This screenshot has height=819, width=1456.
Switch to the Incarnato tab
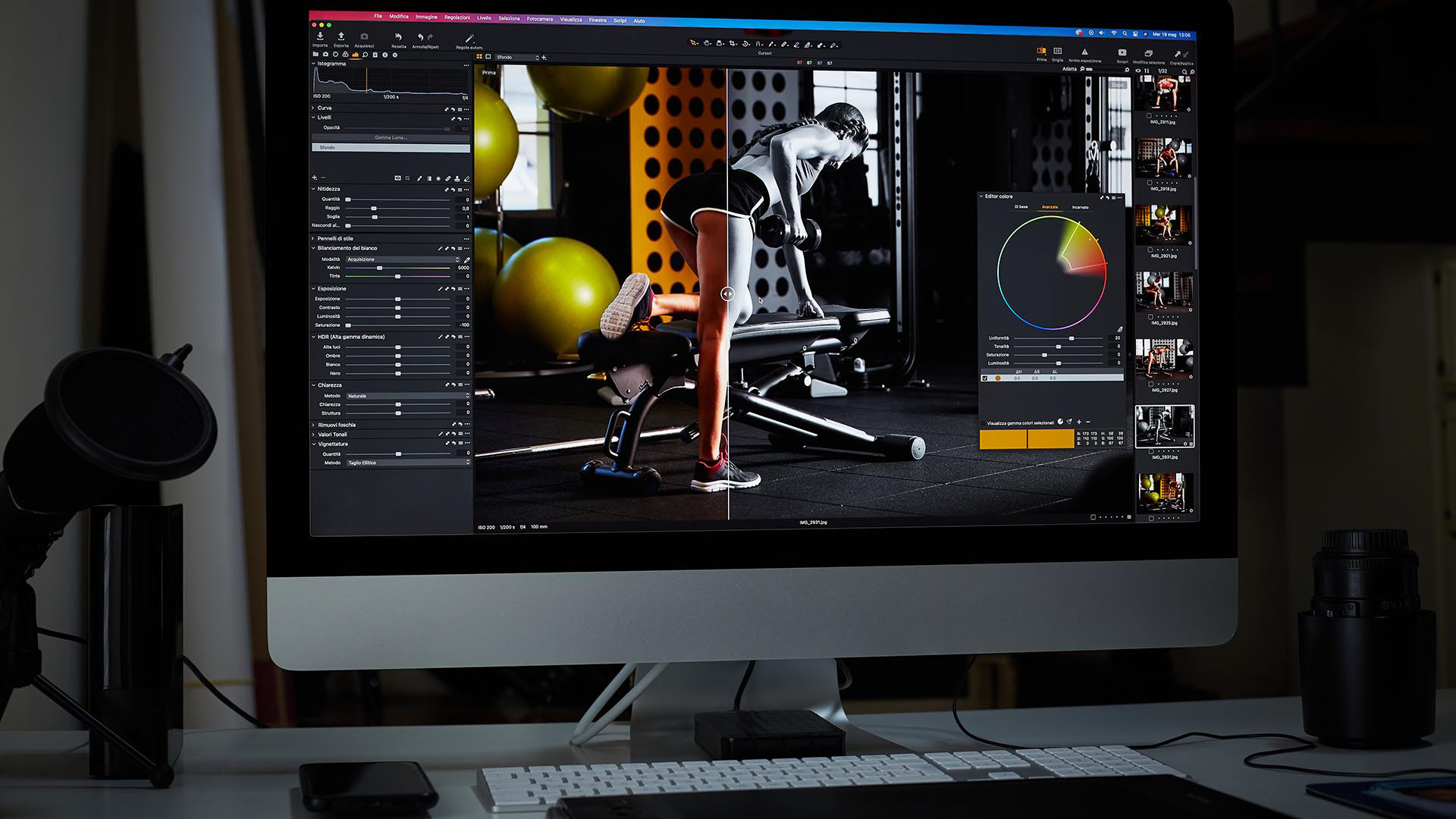(x=1080, y=207)
